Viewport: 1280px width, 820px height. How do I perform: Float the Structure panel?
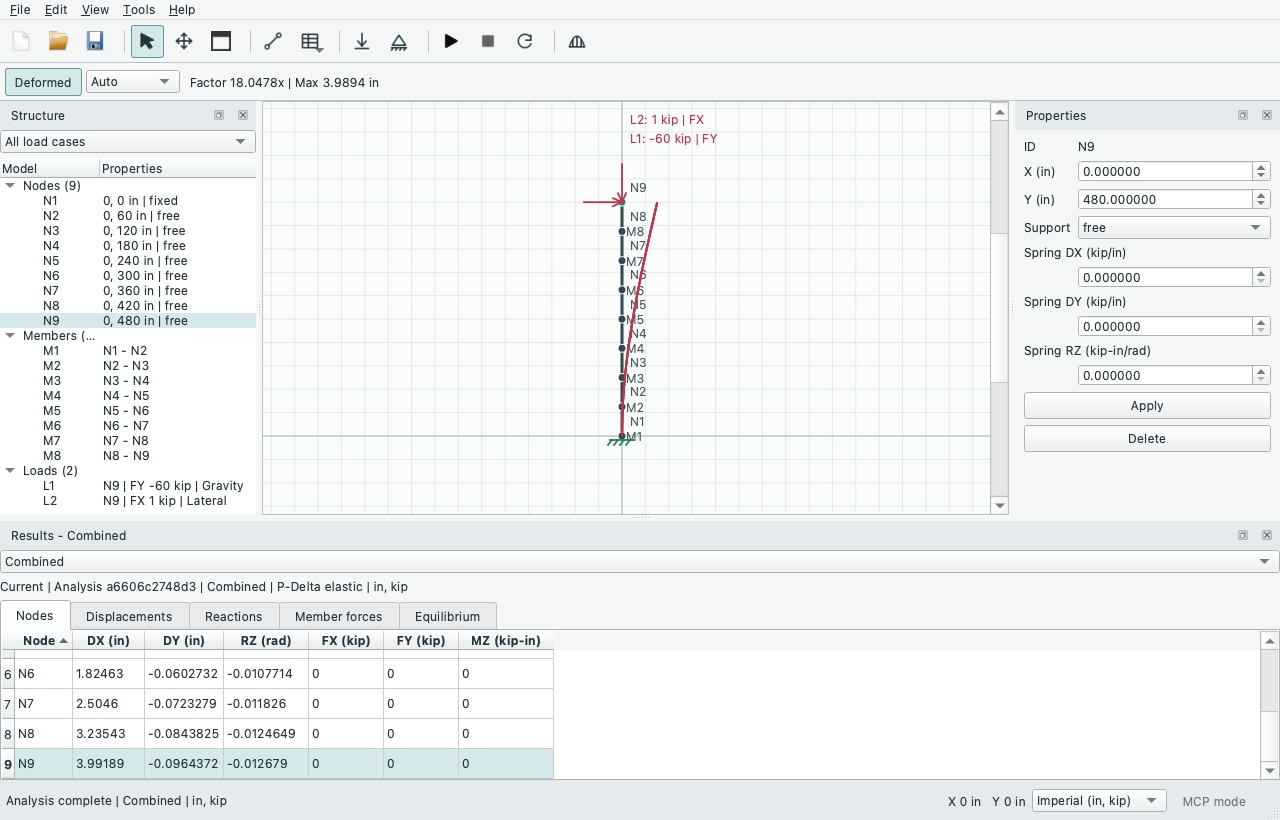coord(219,115)
